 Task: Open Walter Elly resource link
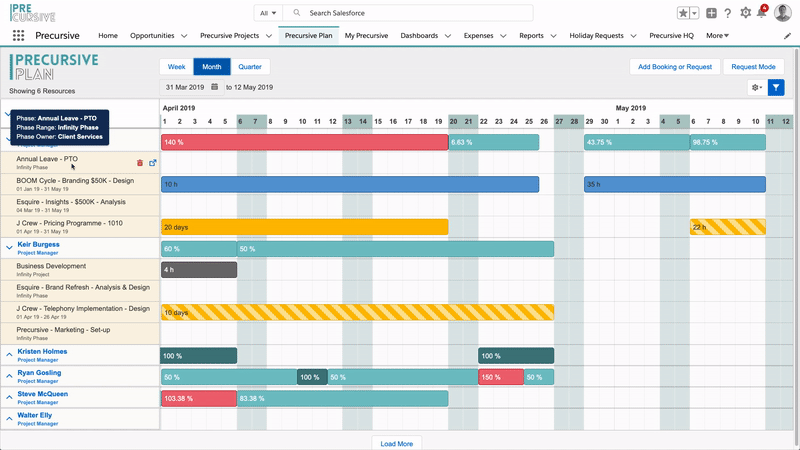click(x=35, y=415)
